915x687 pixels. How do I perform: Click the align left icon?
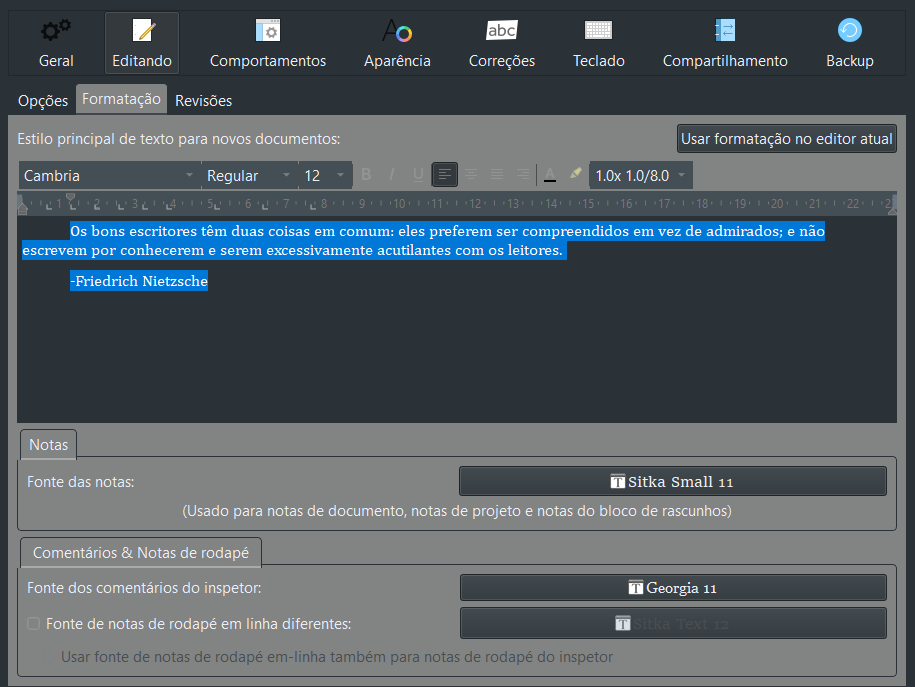[445, 175]
